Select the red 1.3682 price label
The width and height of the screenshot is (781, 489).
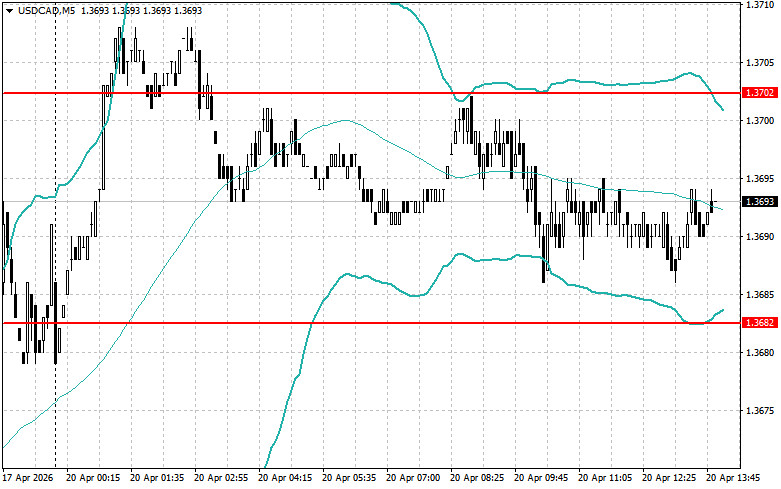pos(760,323)
